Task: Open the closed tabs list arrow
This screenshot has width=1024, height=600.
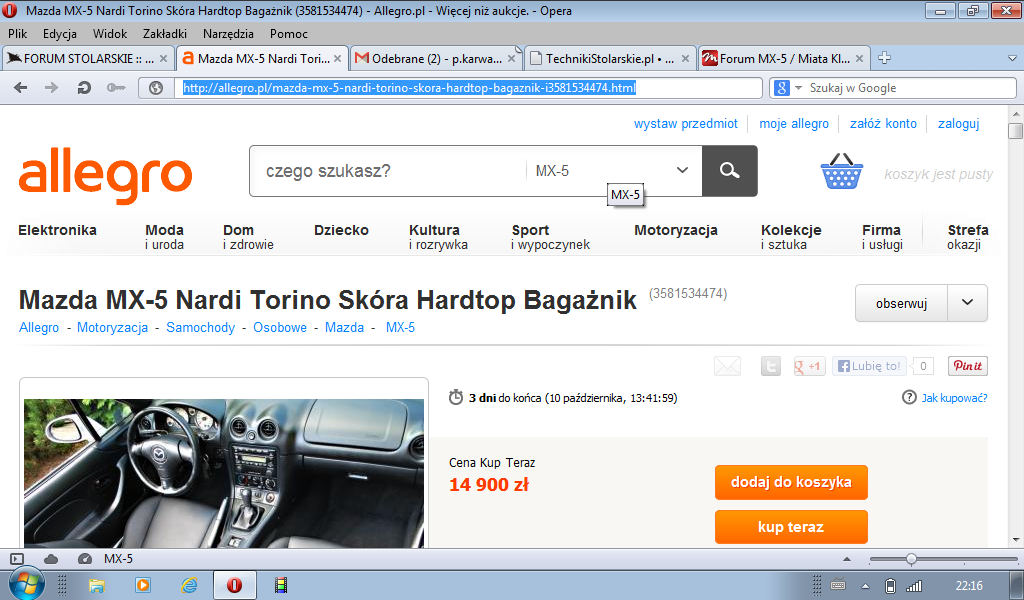Action: pos(1012,58)
